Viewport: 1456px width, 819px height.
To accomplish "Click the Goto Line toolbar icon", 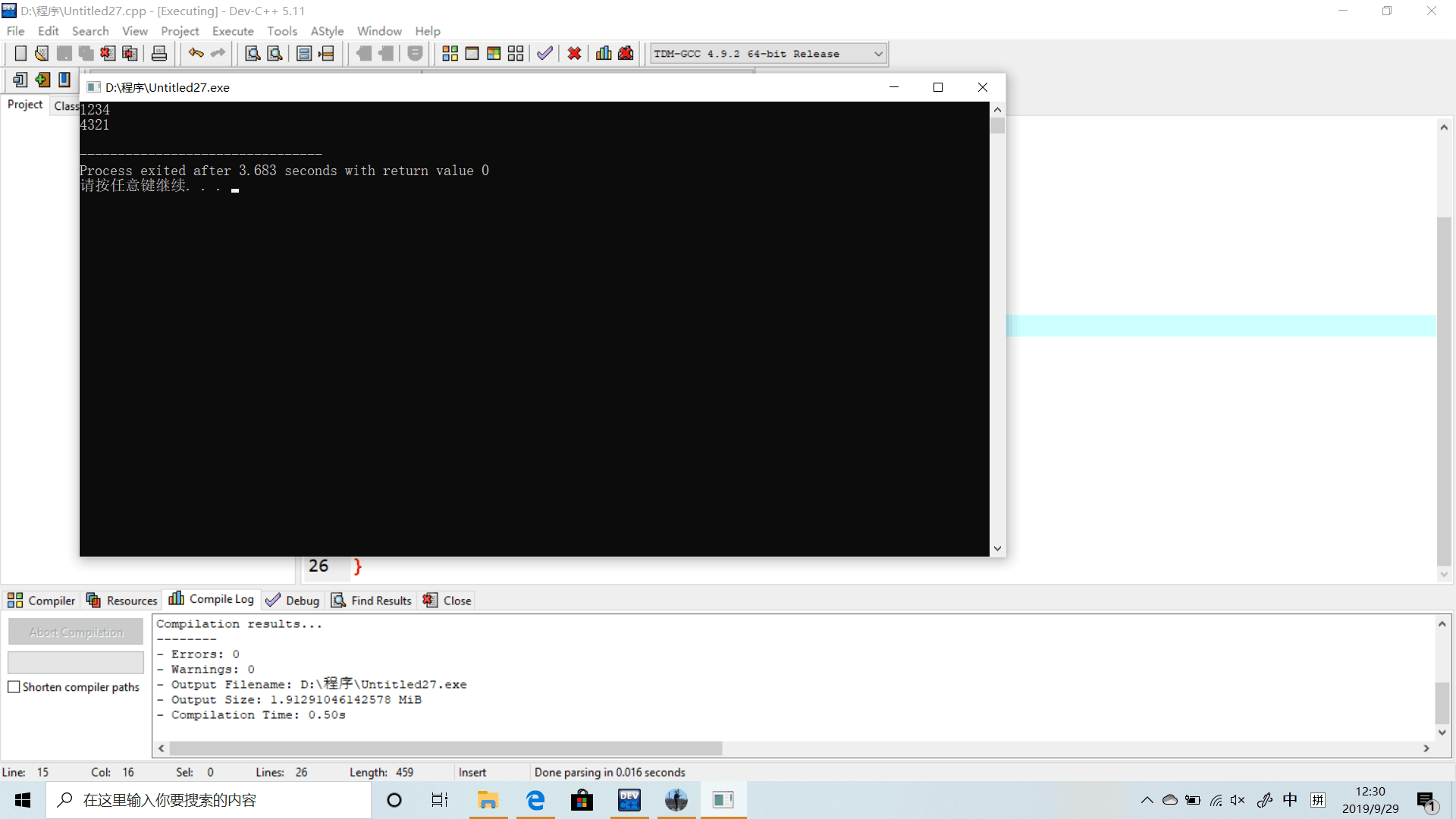I will point(326,53).
